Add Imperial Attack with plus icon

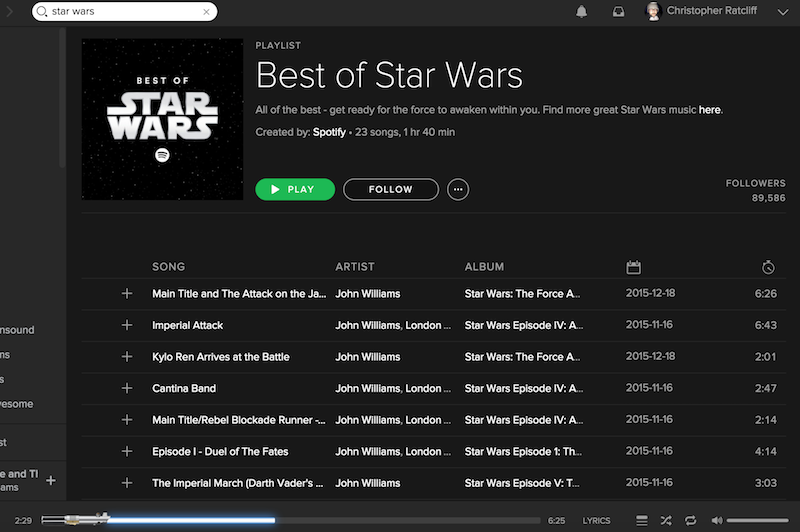(x=127, y=325)
